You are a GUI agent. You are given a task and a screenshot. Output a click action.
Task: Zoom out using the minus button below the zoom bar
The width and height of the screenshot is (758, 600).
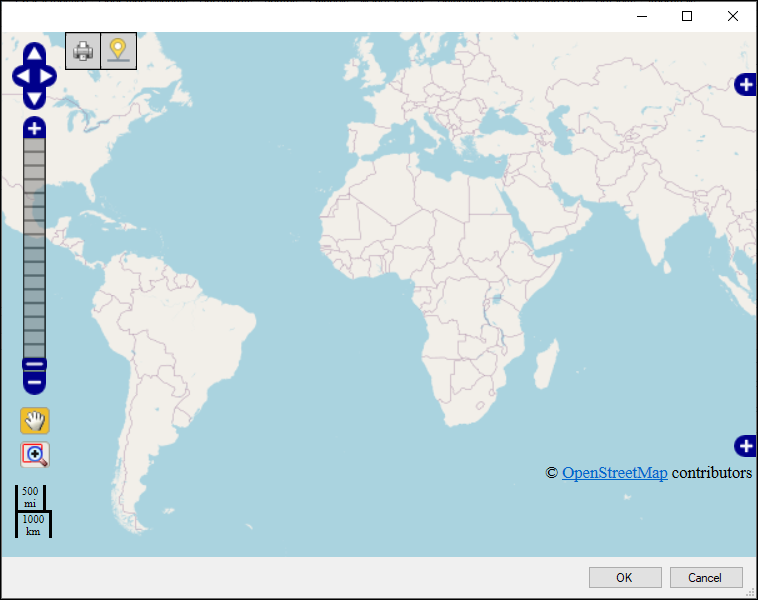(34, 382)
